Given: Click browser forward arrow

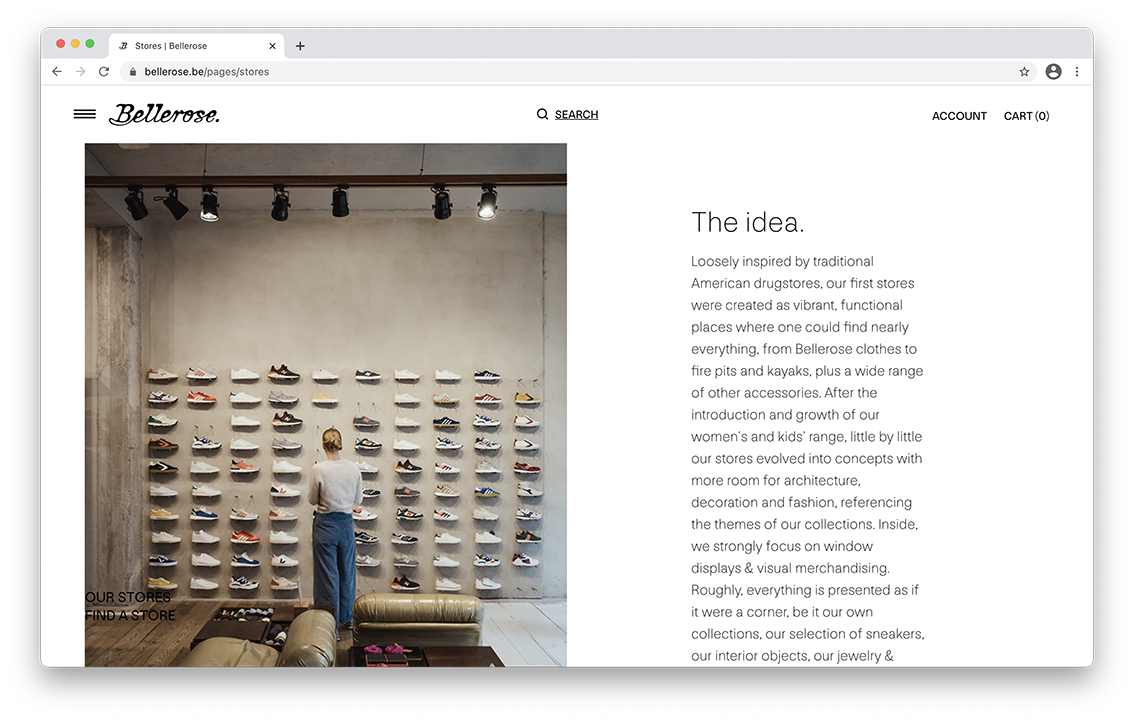Looking at the screenshot, I should pyautogui.click(x=80, y=72).
